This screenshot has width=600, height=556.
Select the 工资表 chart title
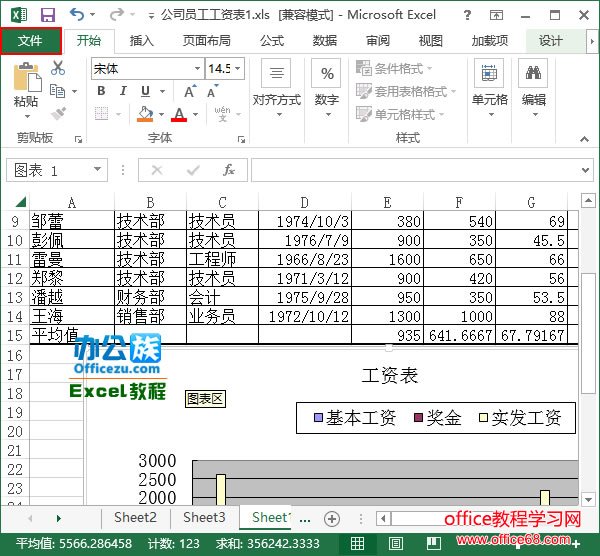point(390,376)
